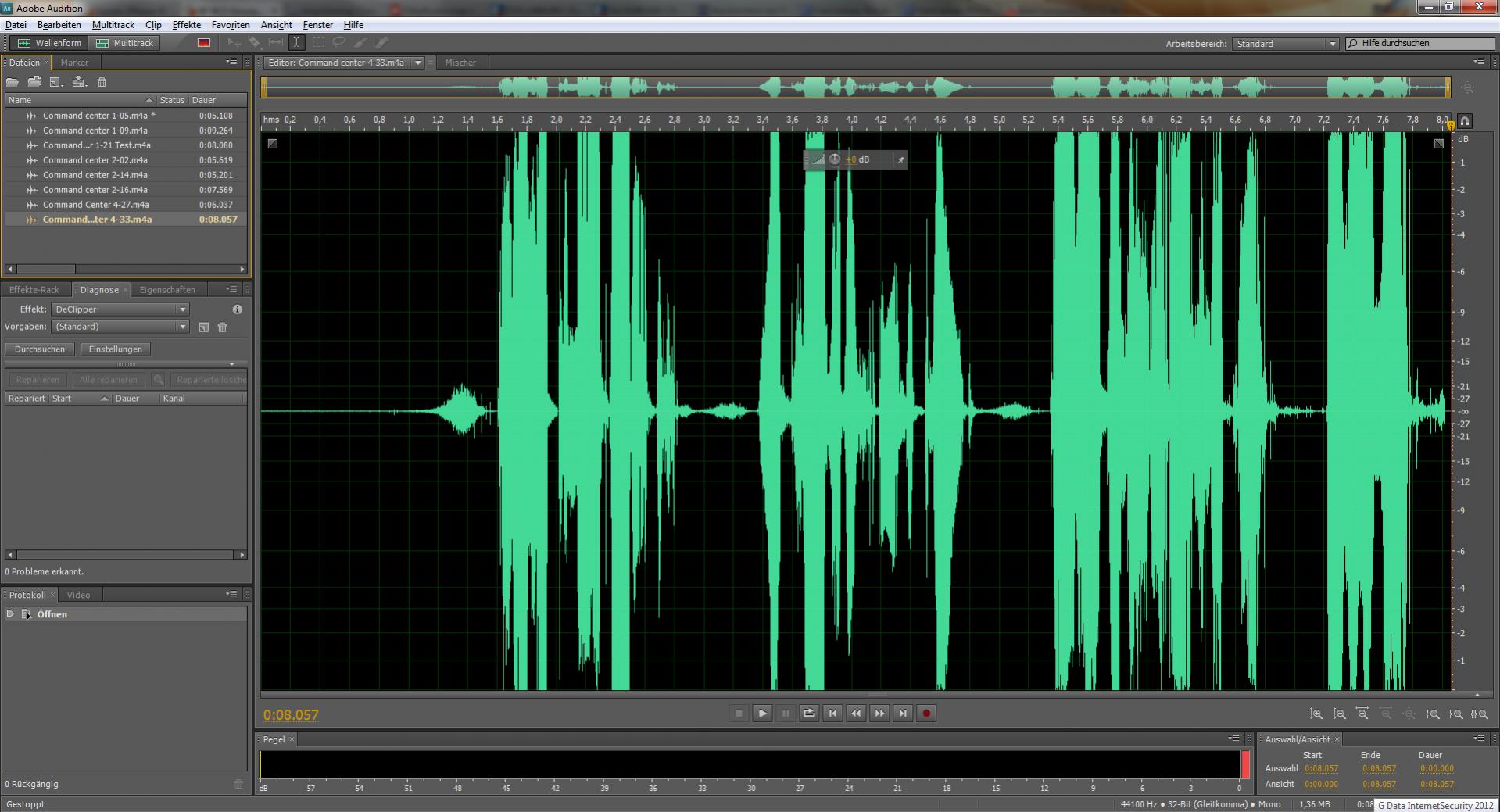Pin the volume HUD overlay

(x=900, y=159)
